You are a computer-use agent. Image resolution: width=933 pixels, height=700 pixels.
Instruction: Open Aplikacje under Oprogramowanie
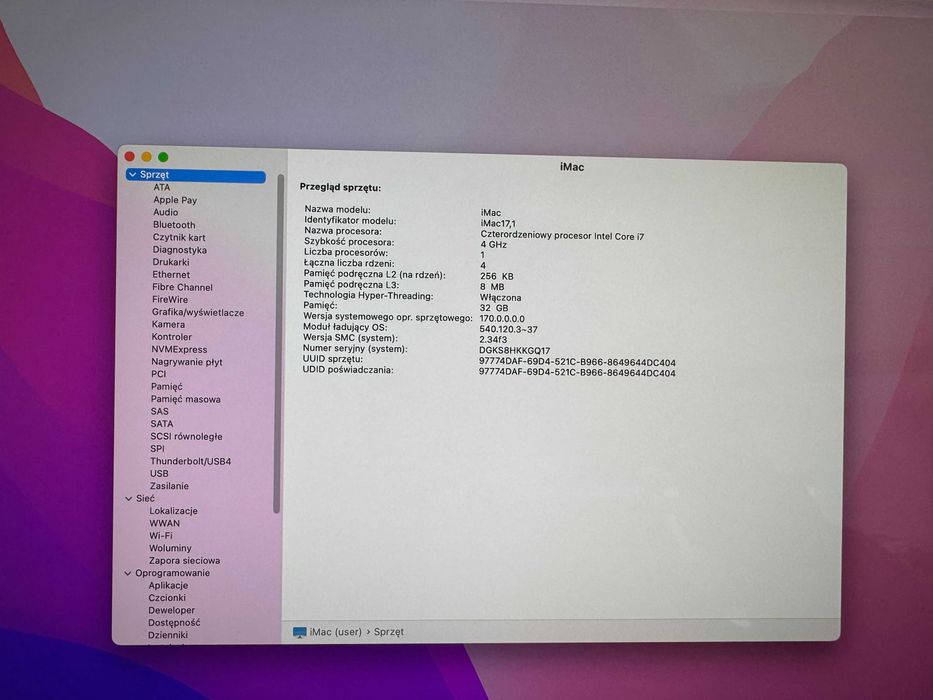pos(168,586)
